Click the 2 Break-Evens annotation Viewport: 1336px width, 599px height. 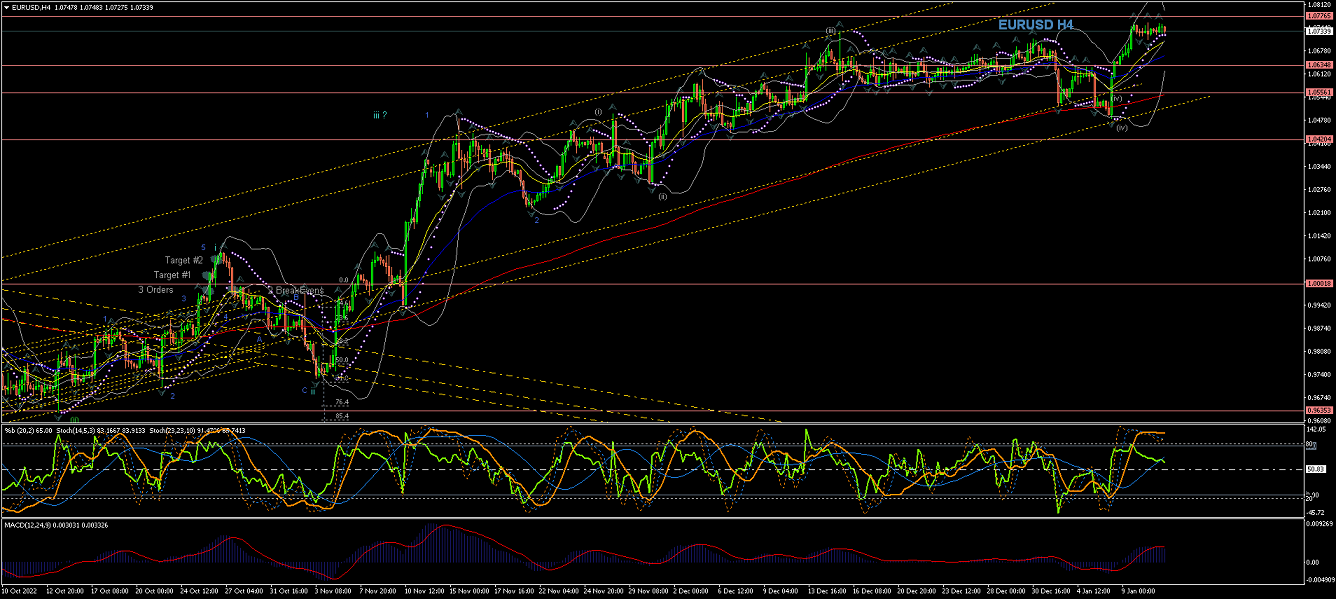tap(296, 290)
